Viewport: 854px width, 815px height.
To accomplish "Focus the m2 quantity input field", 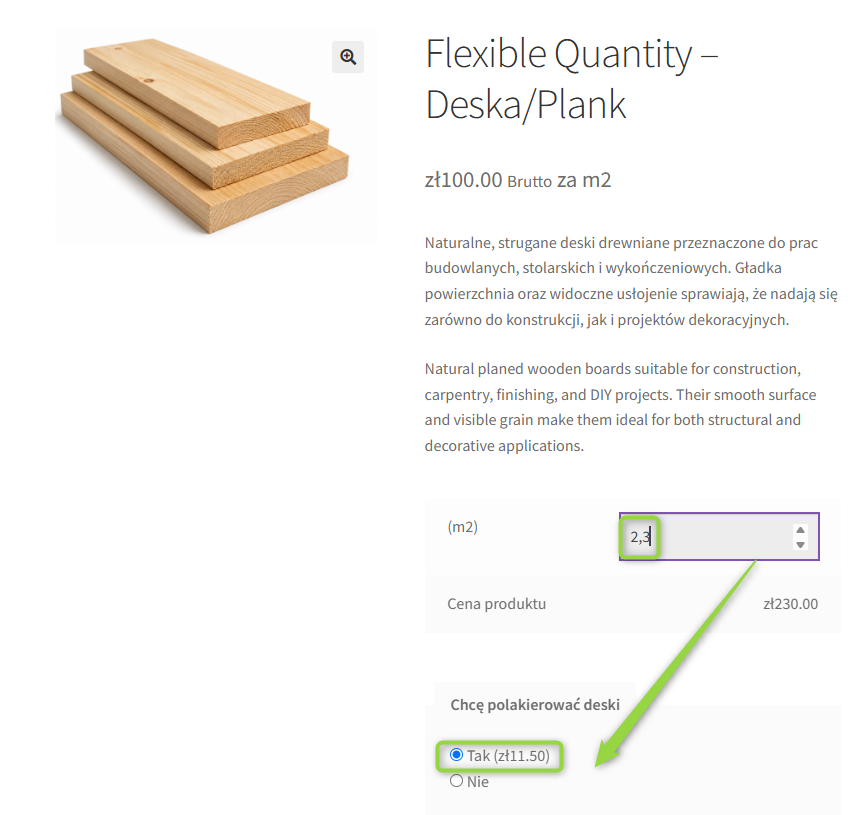I will pyautogui.click(x=719, y=537).
